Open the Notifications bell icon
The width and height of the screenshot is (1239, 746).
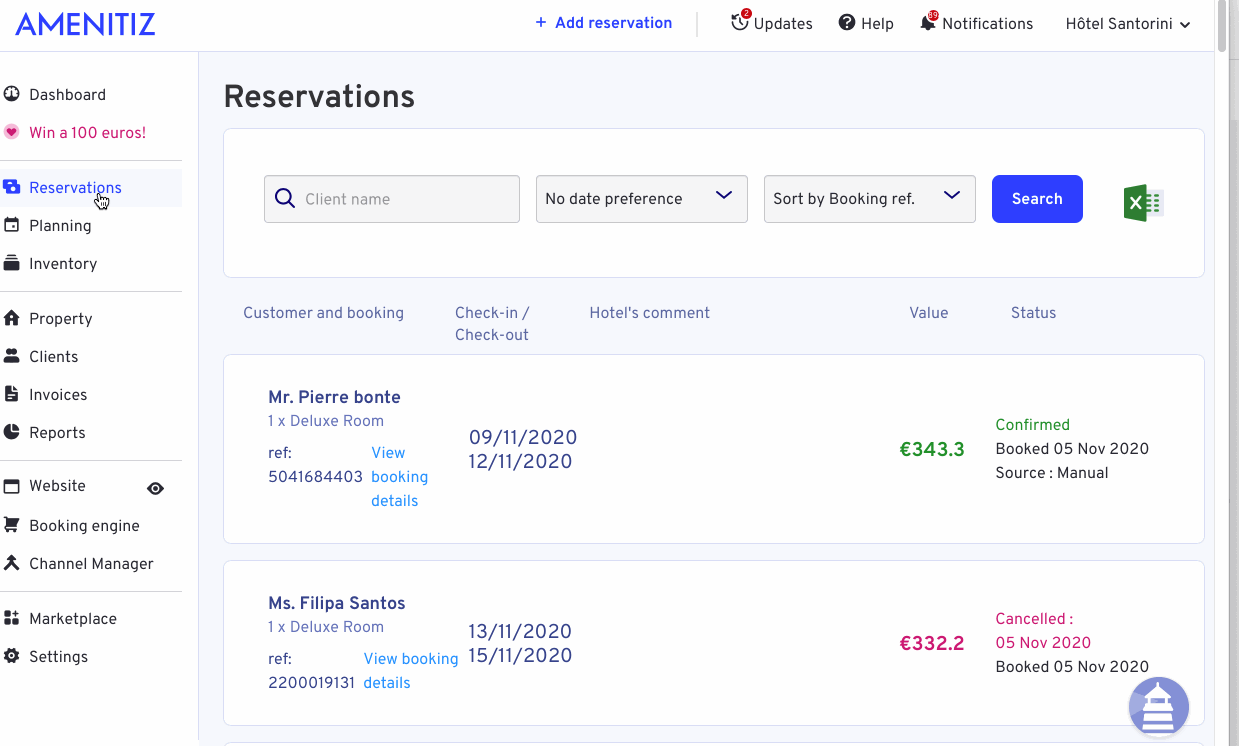click(929, 22)
